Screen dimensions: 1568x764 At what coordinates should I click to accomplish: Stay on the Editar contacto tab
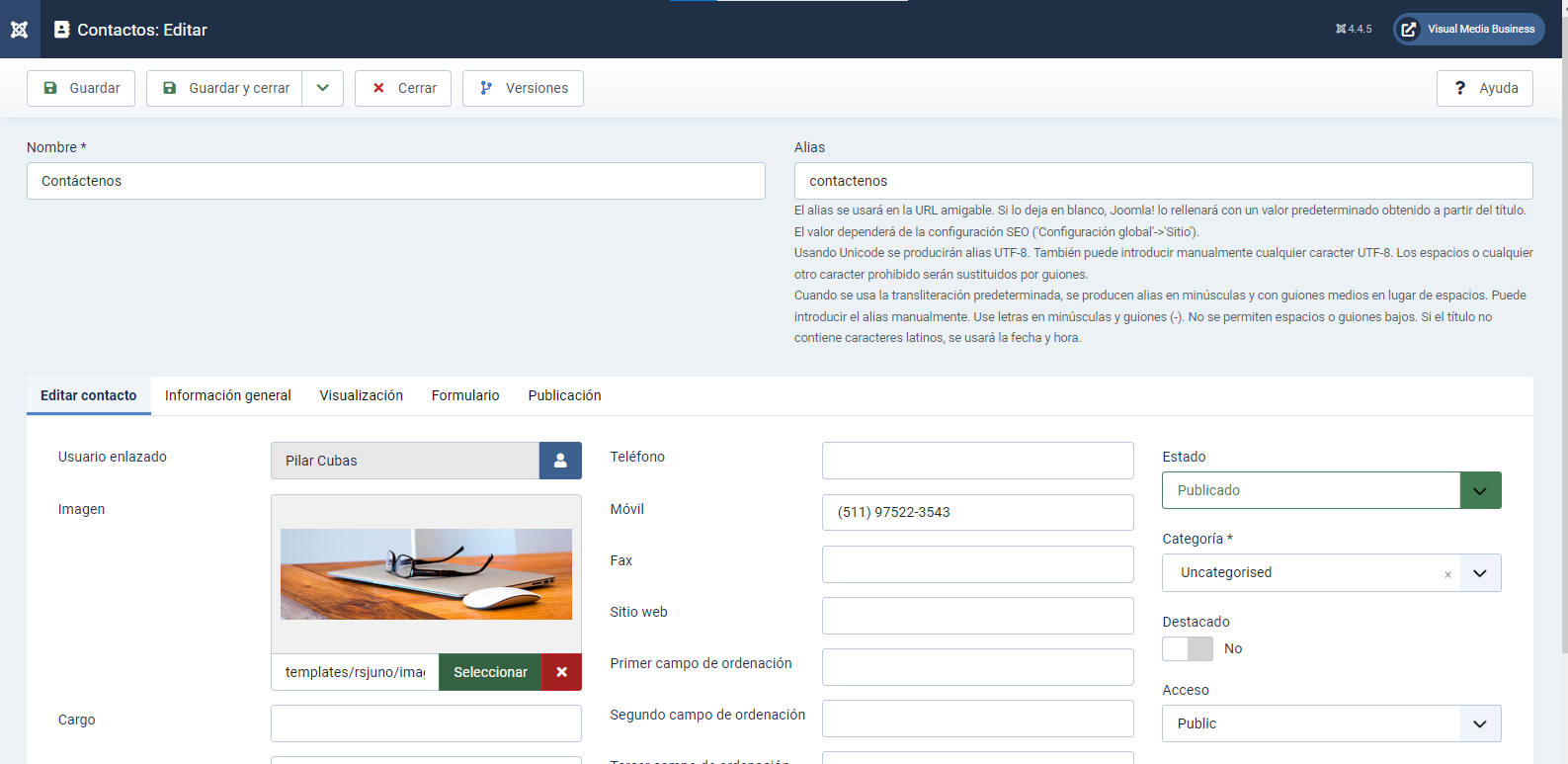(89, 395)
